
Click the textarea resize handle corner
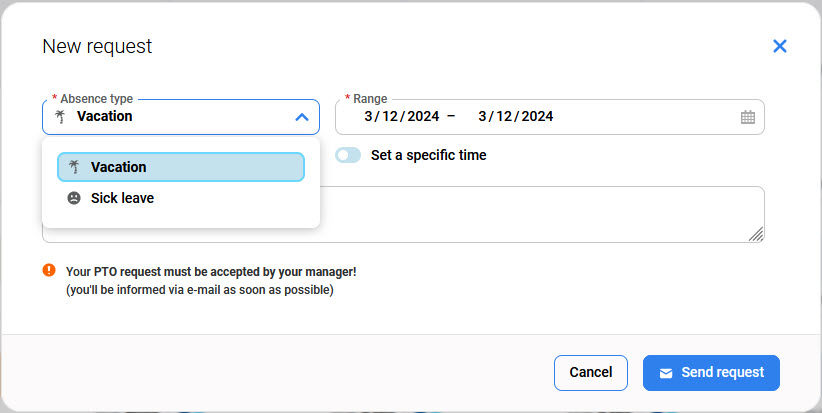756,234
